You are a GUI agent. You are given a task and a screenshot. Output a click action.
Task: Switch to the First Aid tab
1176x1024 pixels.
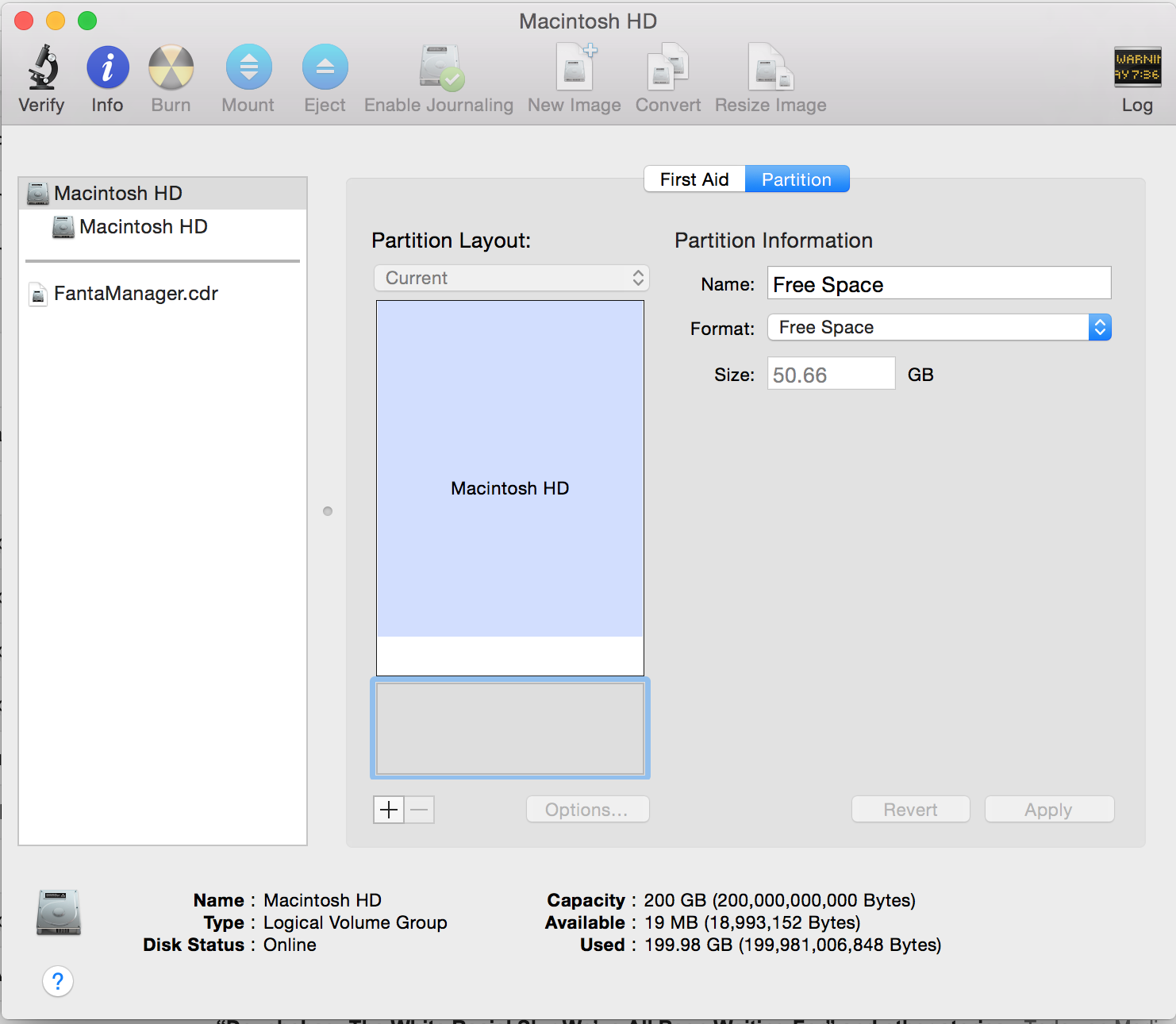tap(694, 179)
